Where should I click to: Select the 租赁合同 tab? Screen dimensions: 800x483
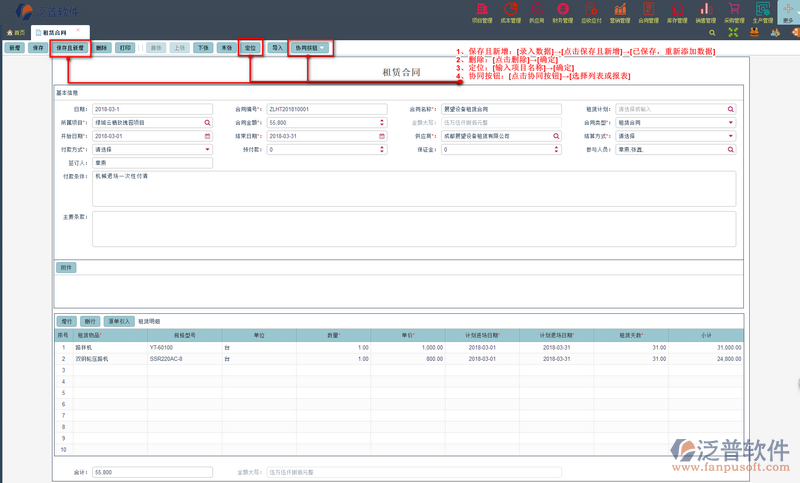tap(56, 33)
